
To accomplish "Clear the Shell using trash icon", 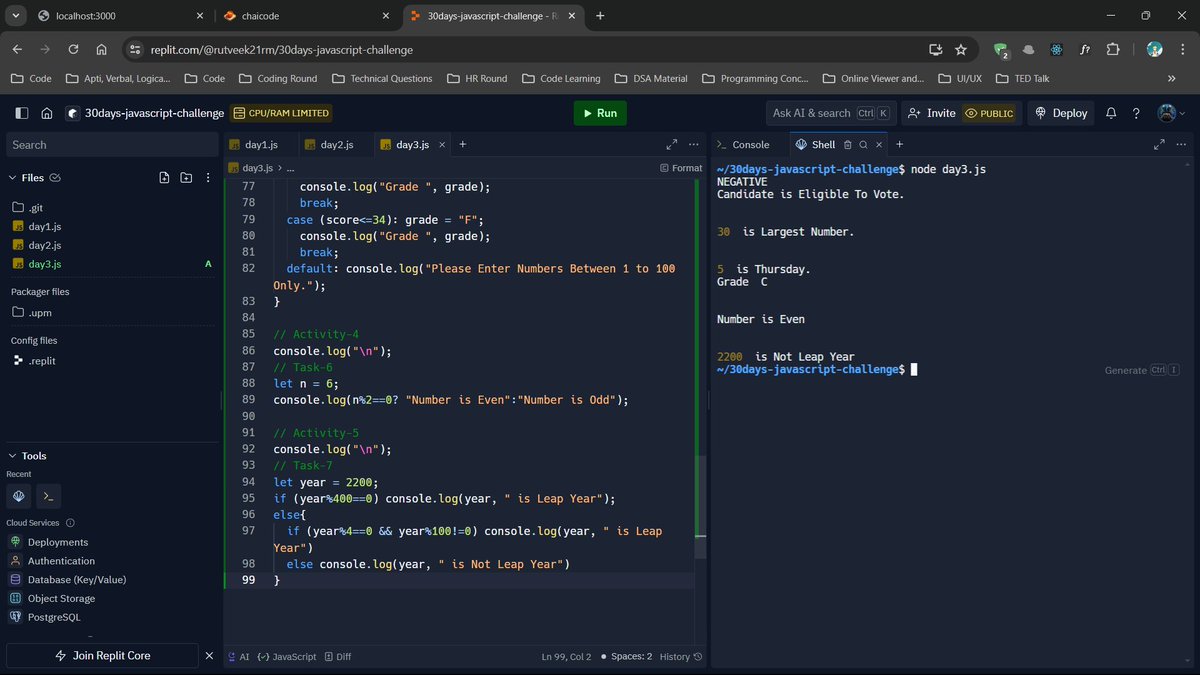I will pos(847,144).
